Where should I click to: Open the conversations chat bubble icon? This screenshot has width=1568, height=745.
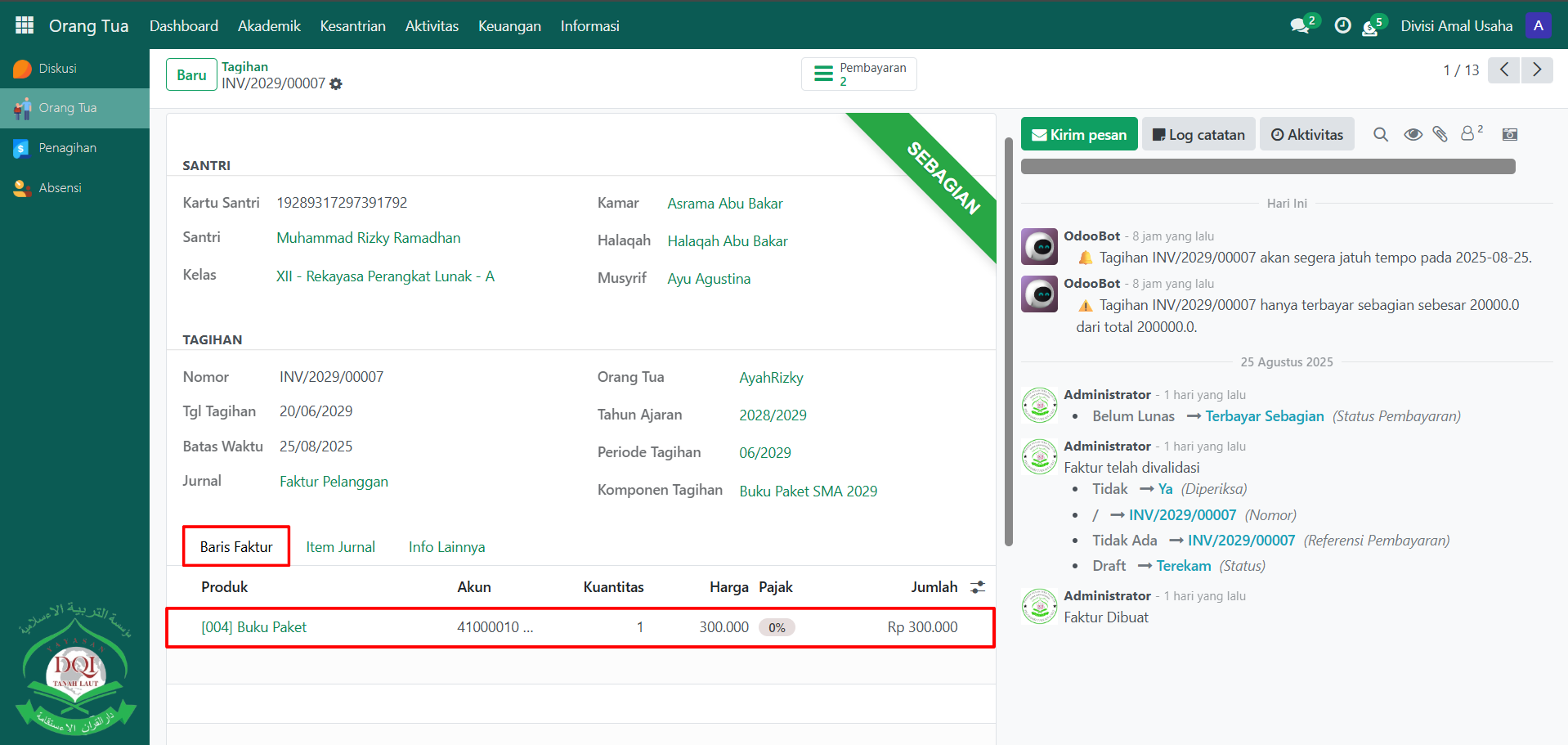coord(1299,26)
